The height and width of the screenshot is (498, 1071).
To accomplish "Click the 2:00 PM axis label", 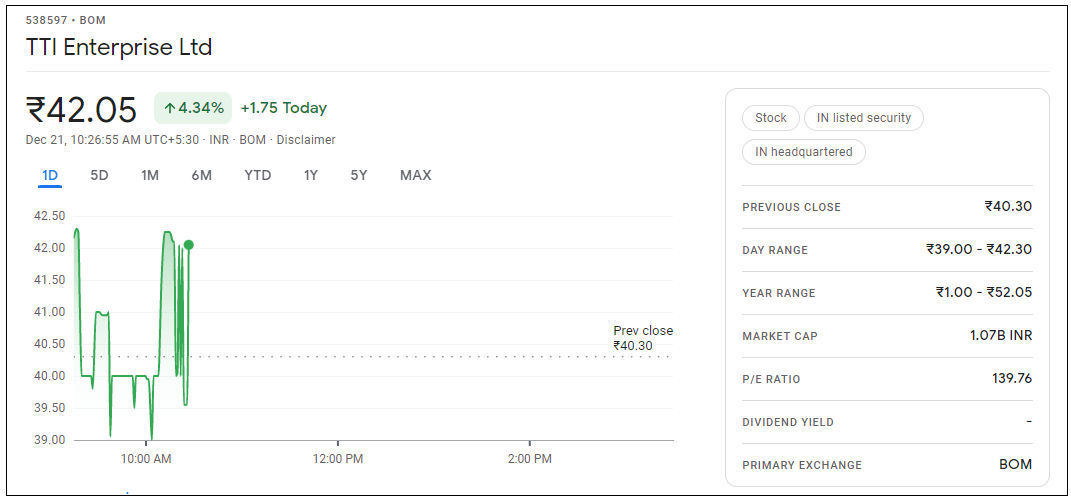I will click(529, 459).
